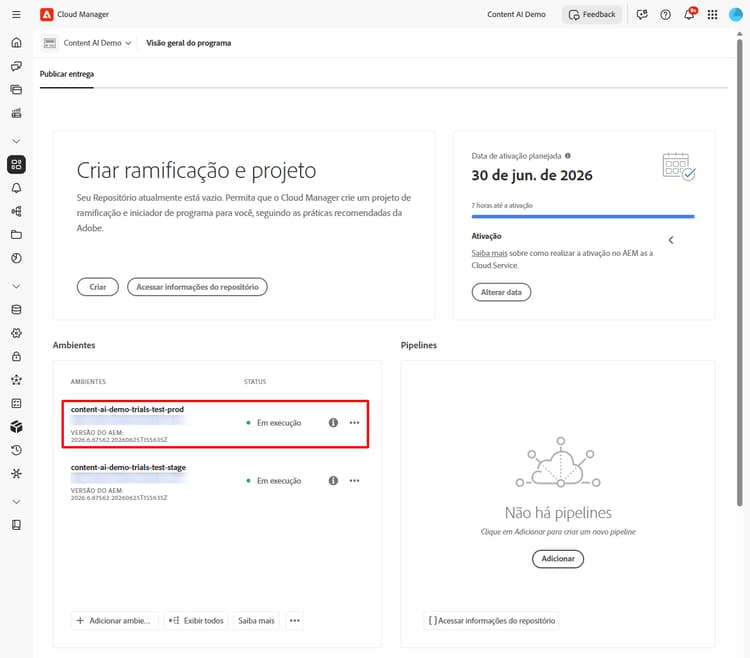Open the stacked windows sidebar icon
Screen dimensions: 750x658
(x=16, y=89)
